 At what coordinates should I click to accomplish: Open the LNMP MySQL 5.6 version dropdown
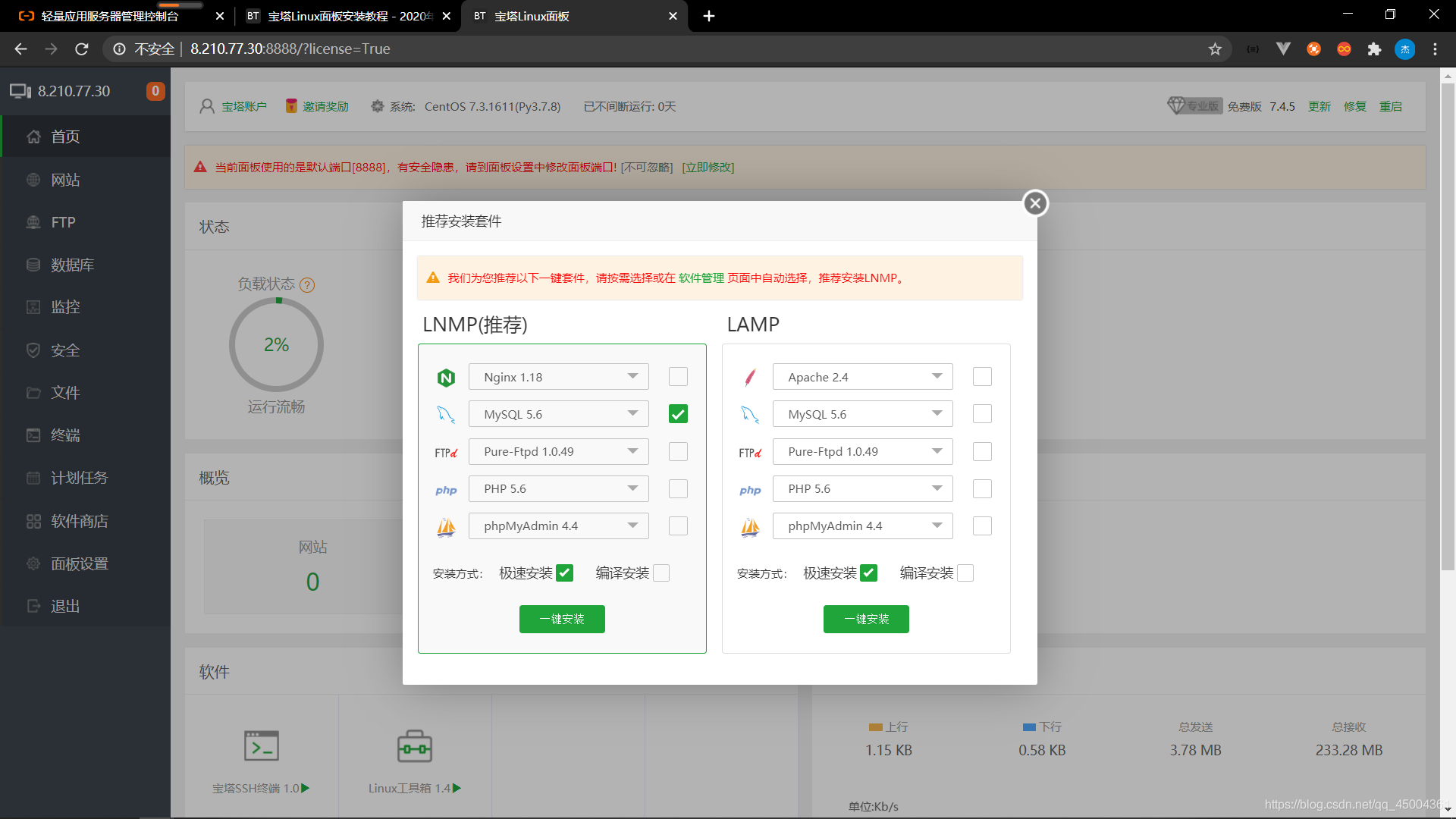coord(559,414)
